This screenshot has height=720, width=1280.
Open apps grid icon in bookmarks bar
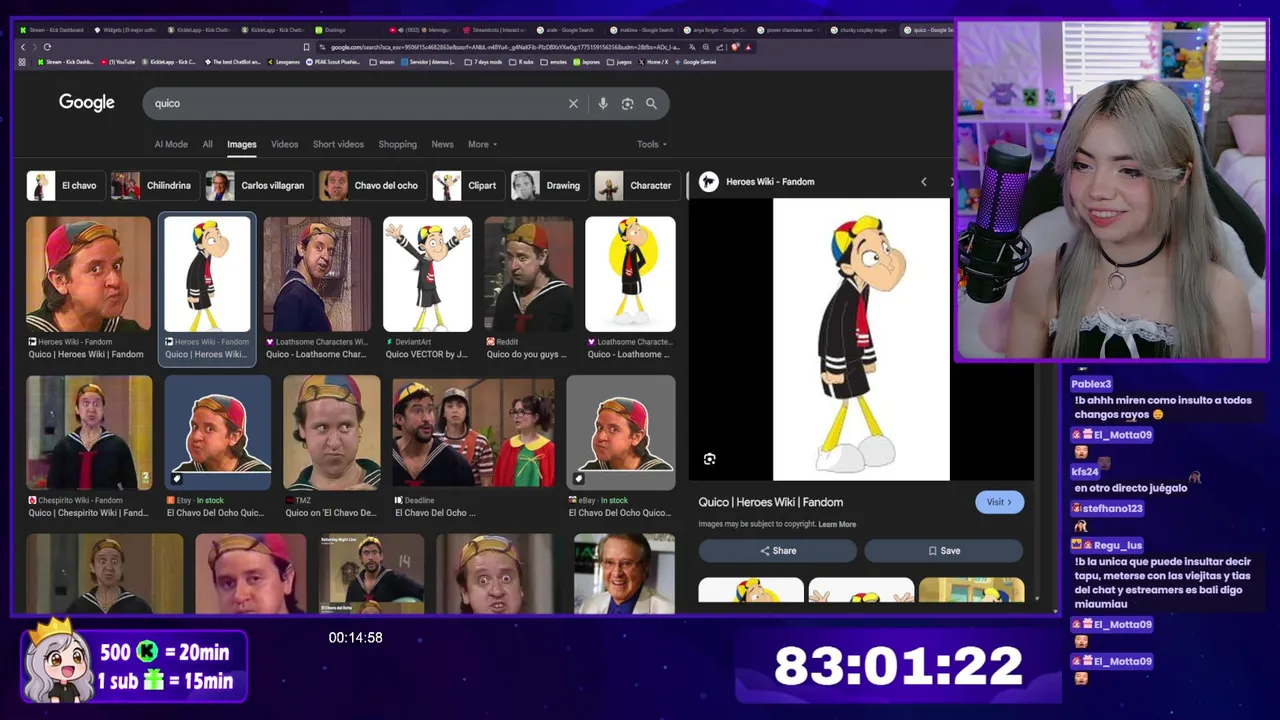22,62
